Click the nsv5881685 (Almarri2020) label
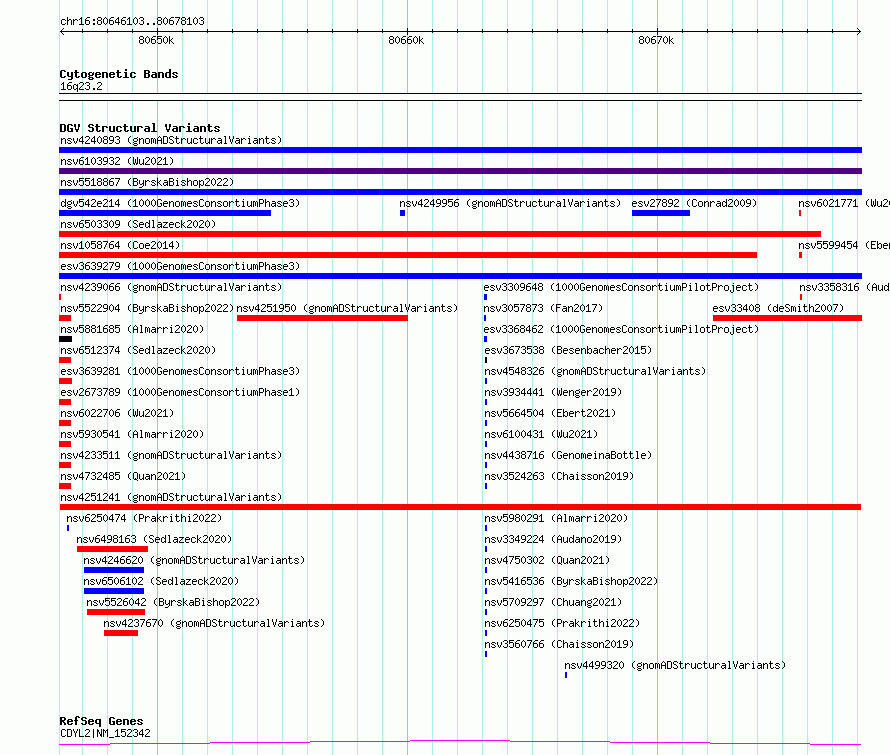The height and width of the screenshot is (755, 890). click(132, 329)
